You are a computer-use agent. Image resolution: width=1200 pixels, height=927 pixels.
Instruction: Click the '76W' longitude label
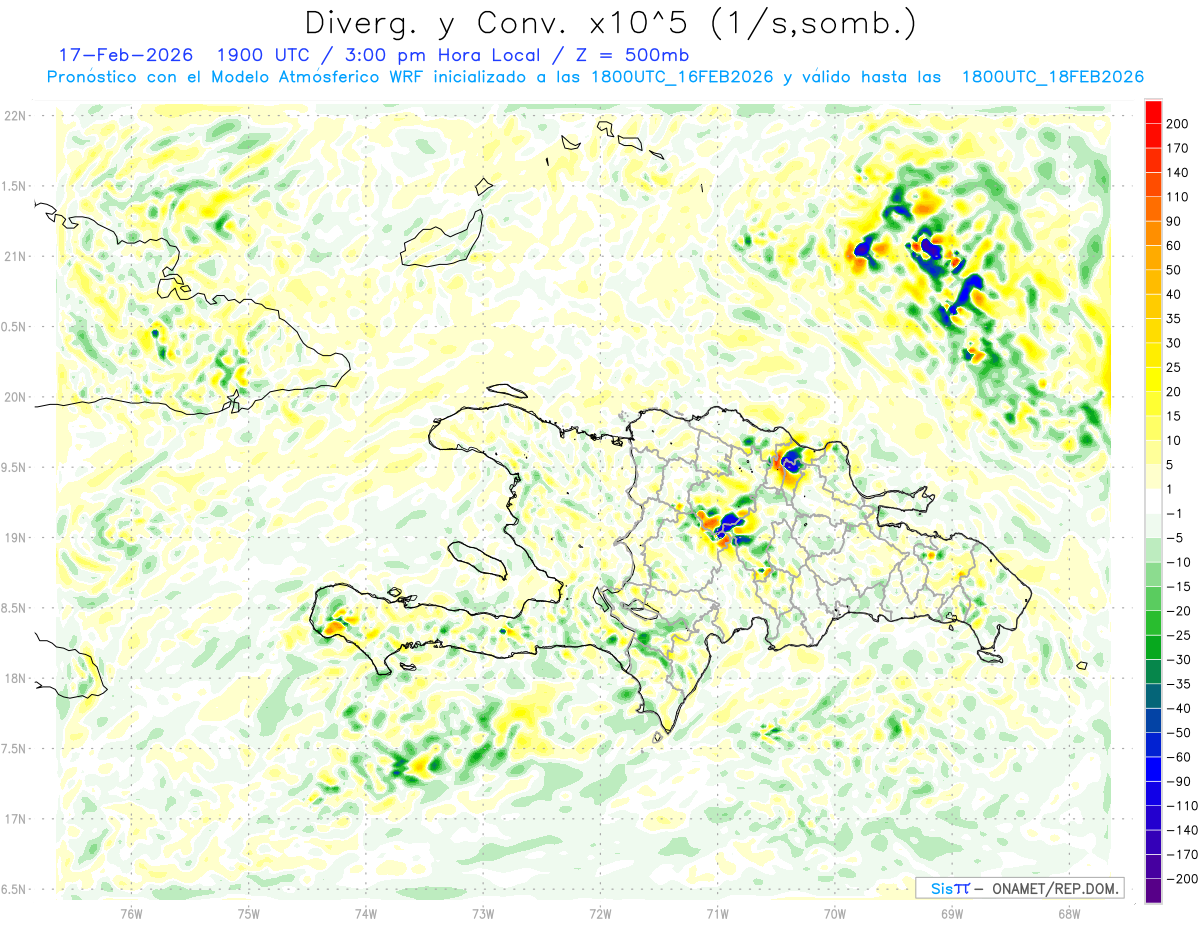tap(131, 913)
